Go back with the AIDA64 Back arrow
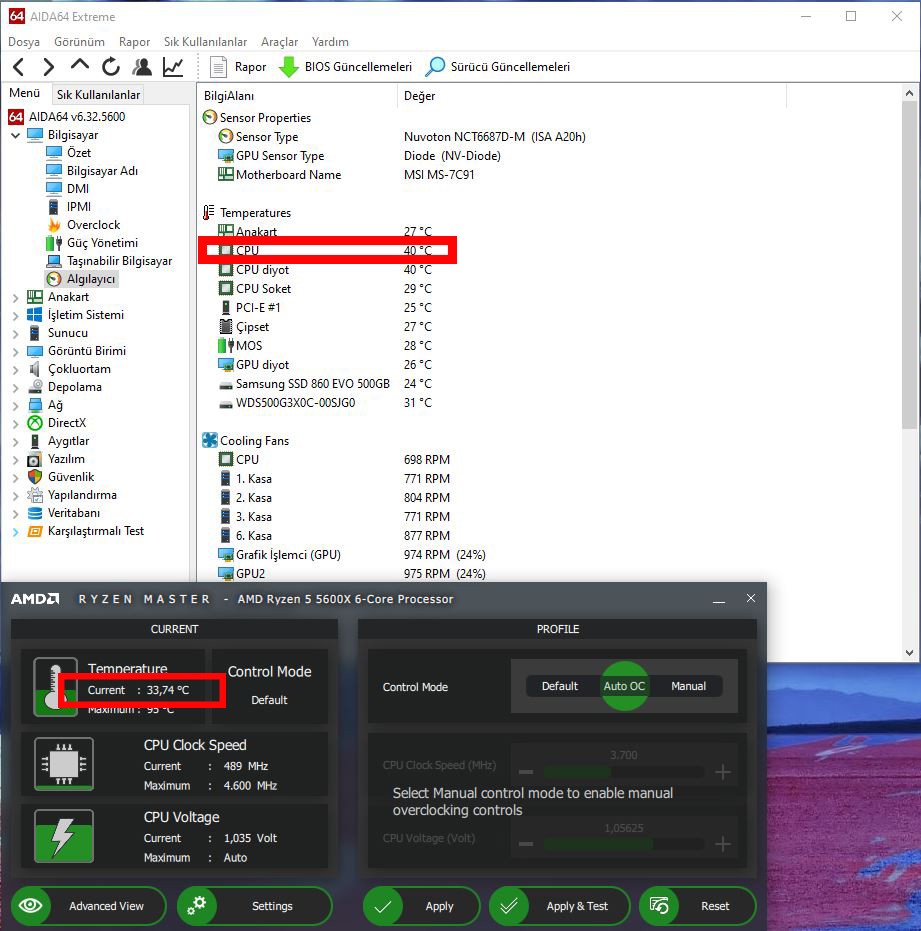The height and width of the screenshot is (931, 921). [x=18, y=67]
